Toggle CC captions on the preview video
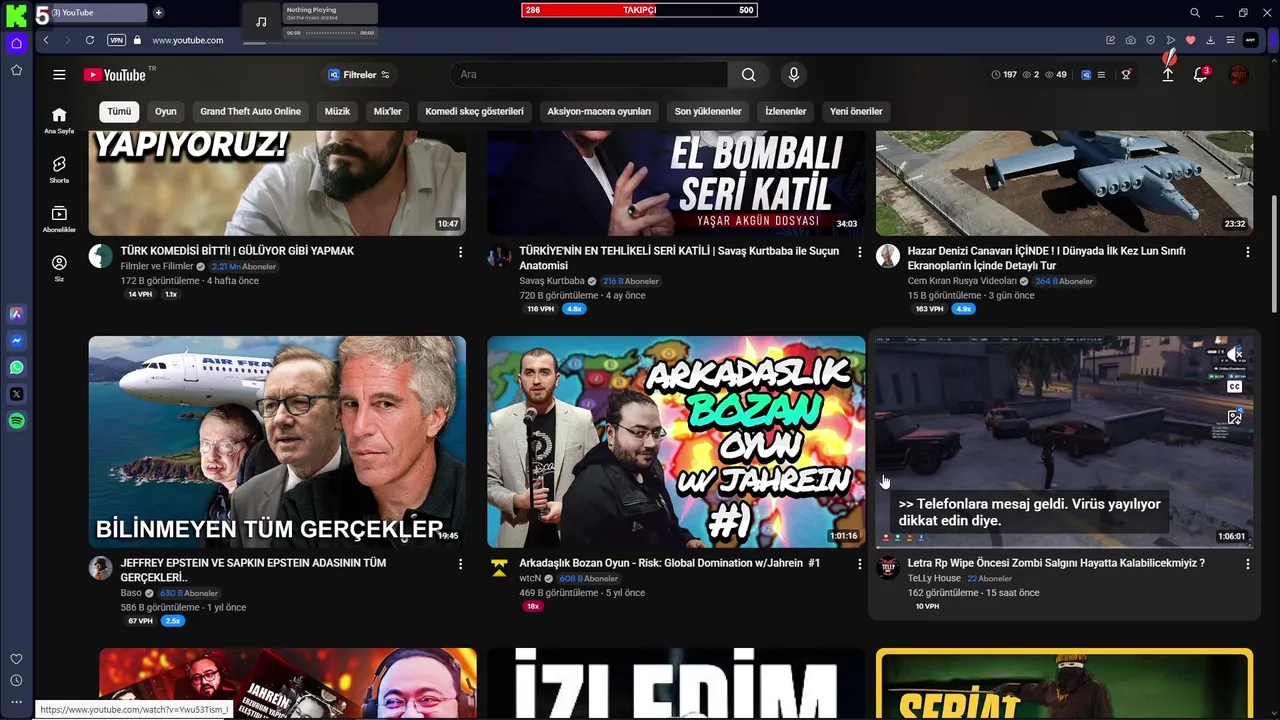This screenshot has height=720, width=1280. (1235, 386)
